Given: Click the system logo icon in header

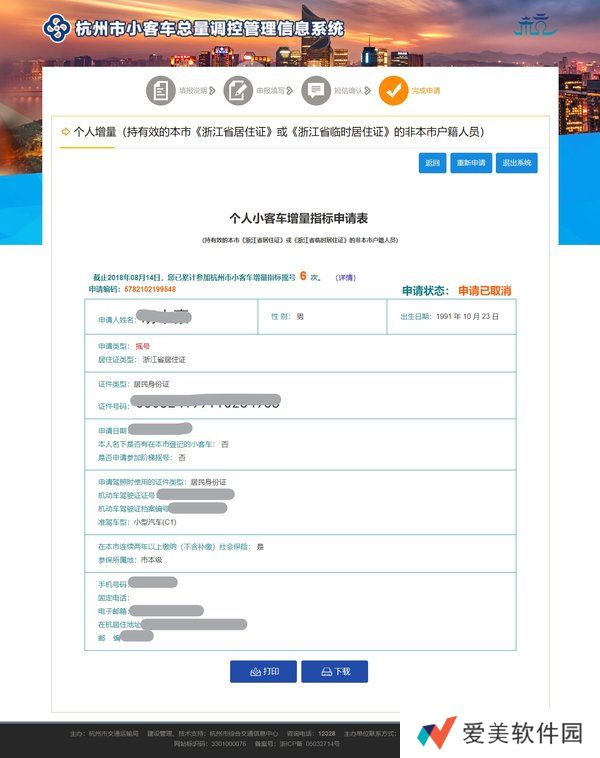Looking at the screenshot, I should tap(57, 29).
